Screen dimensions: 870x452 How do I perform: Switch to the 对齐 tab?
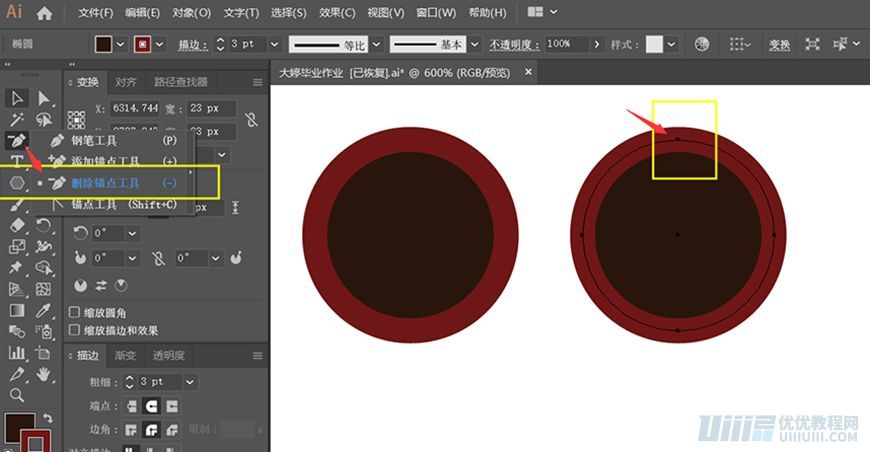click(x=125, y=82)
